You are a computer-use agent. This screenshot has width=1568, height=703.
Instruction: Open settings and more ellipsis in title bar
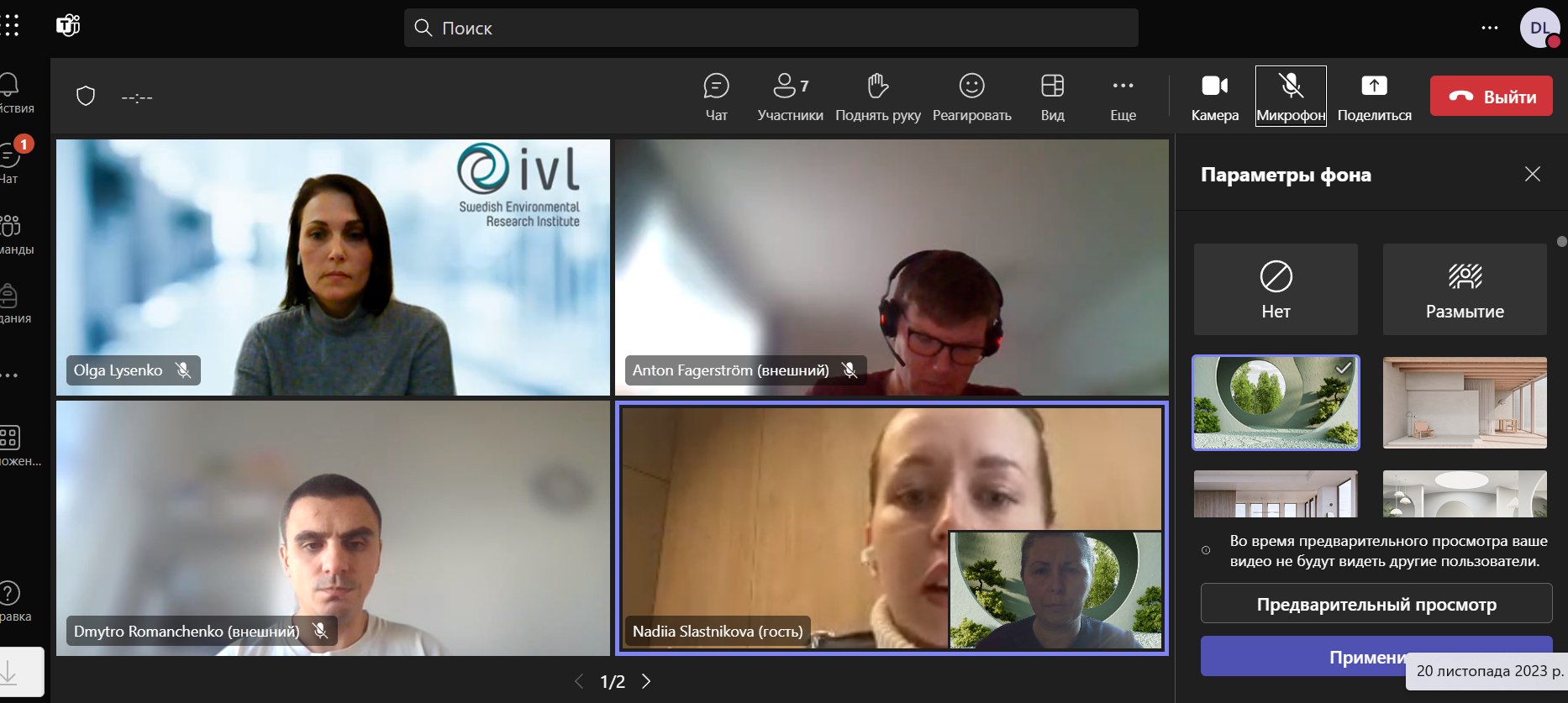(1490, 28)
